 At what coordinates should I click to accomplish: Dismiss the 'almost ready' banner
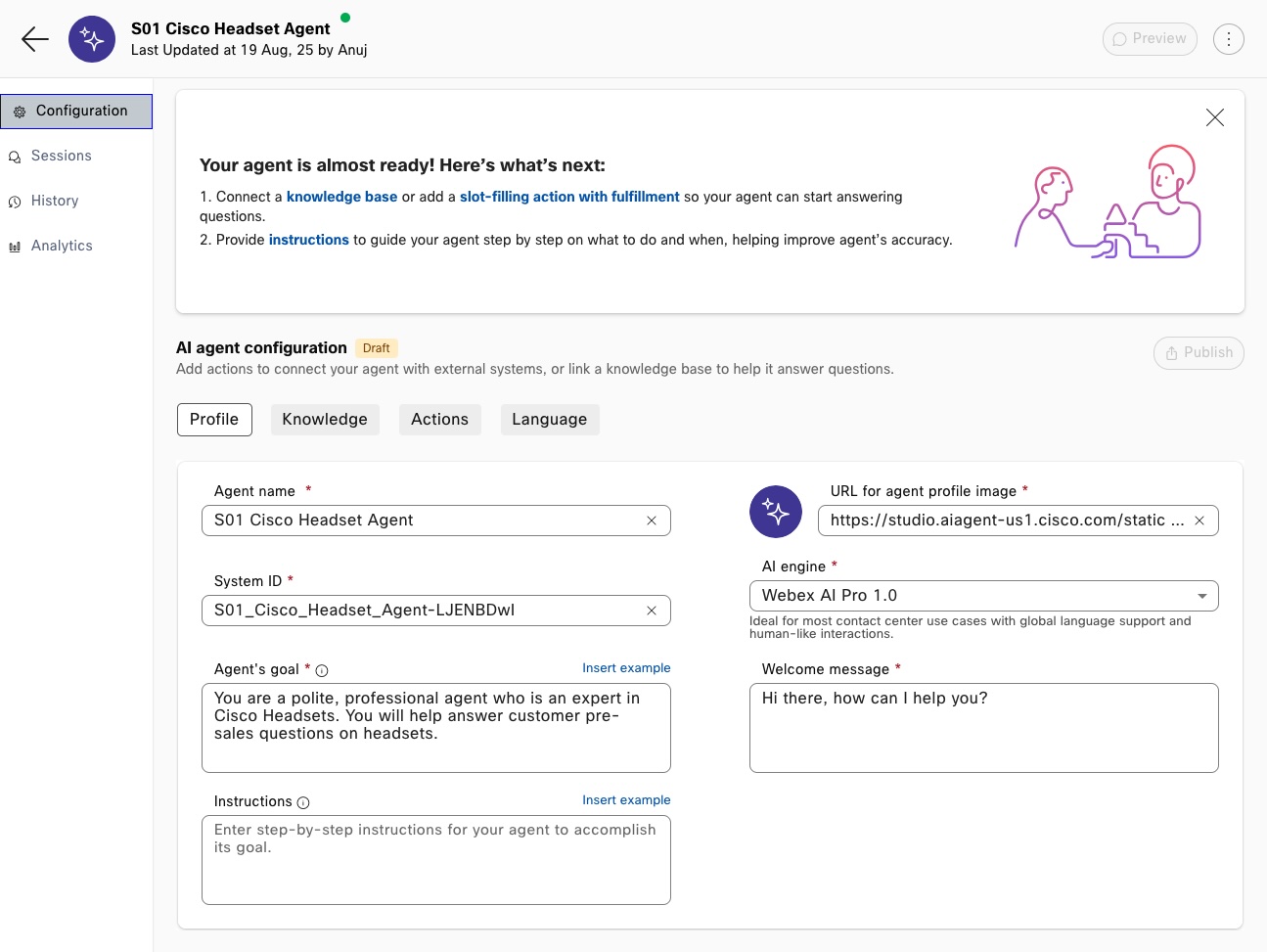coord(1214,117)
